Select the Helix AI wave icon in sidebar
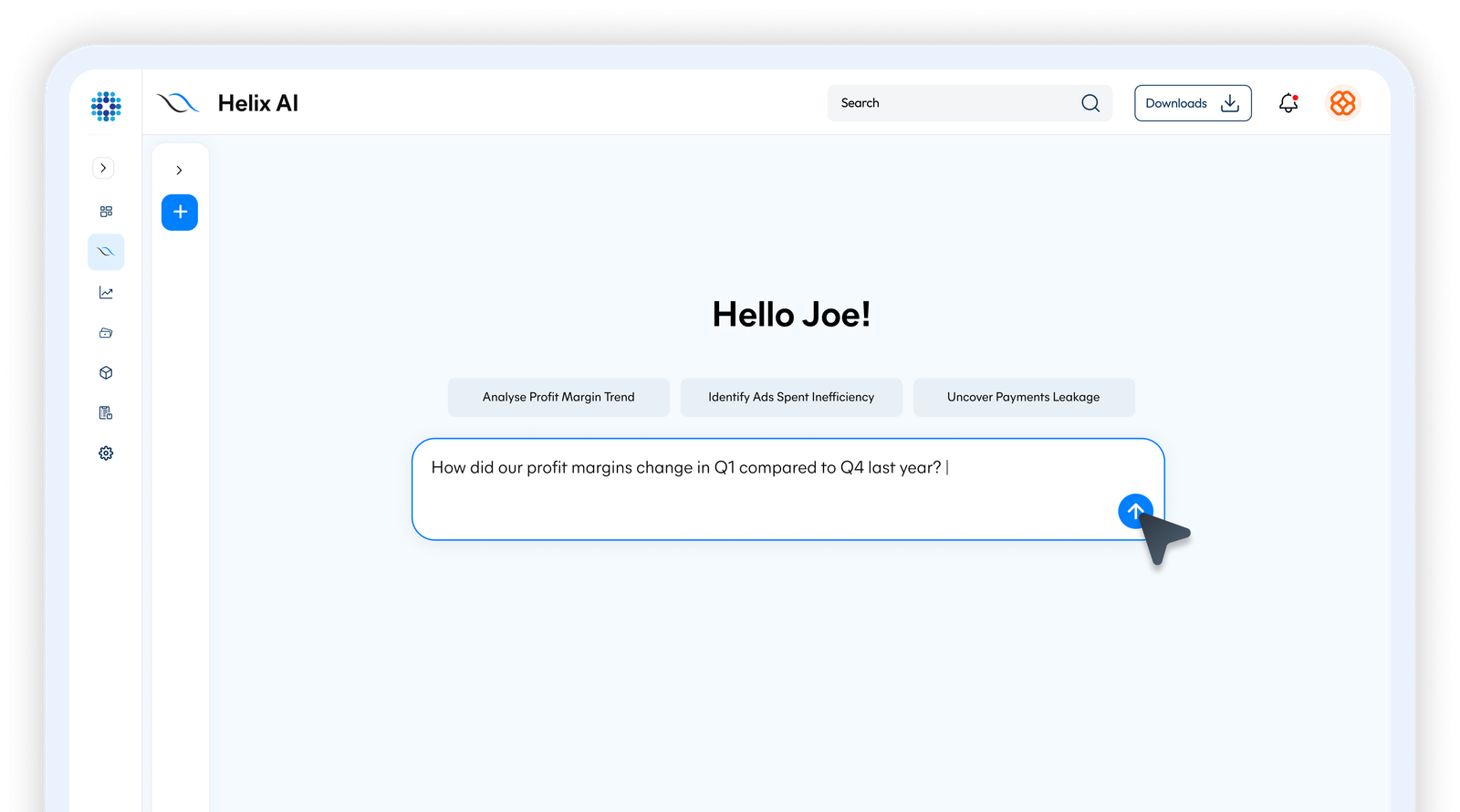Image resolution: width=1460 pixels, height=812 pixels. coord(106,252)
